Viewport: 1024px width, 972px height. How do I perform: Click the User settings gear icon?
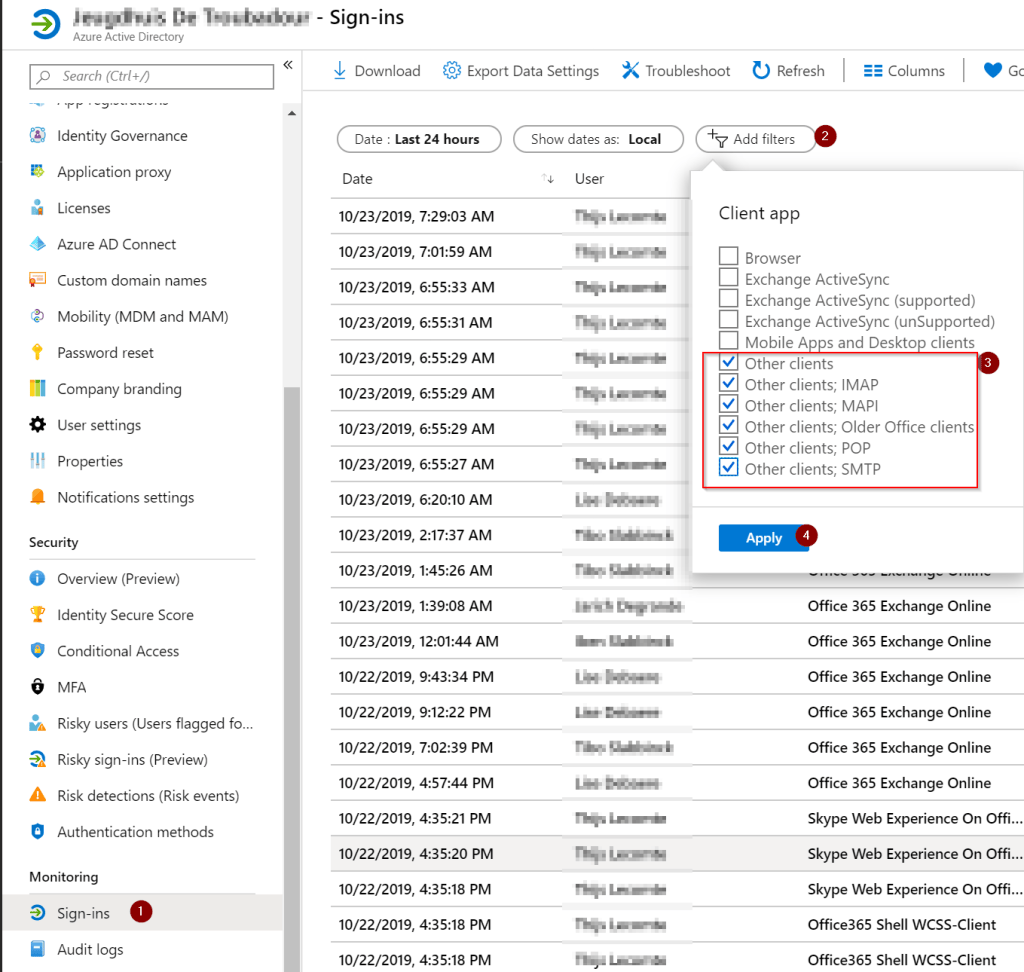(38, 425)
